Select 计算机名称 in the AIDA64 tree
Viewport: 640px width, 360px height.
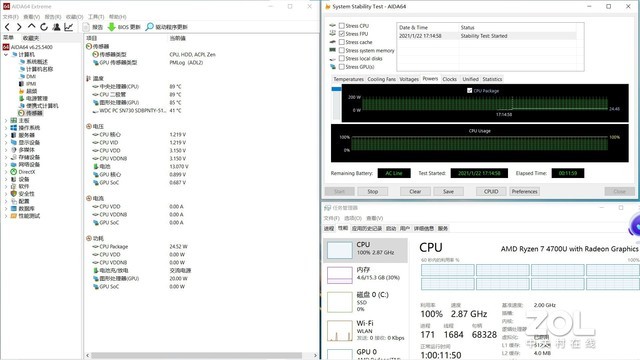[x=39, y=69]
